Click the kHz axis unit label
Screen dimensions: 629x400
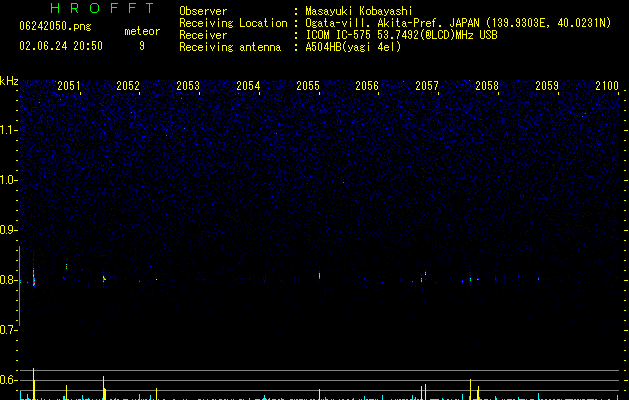pyautogui.click(x=9, y=81)
